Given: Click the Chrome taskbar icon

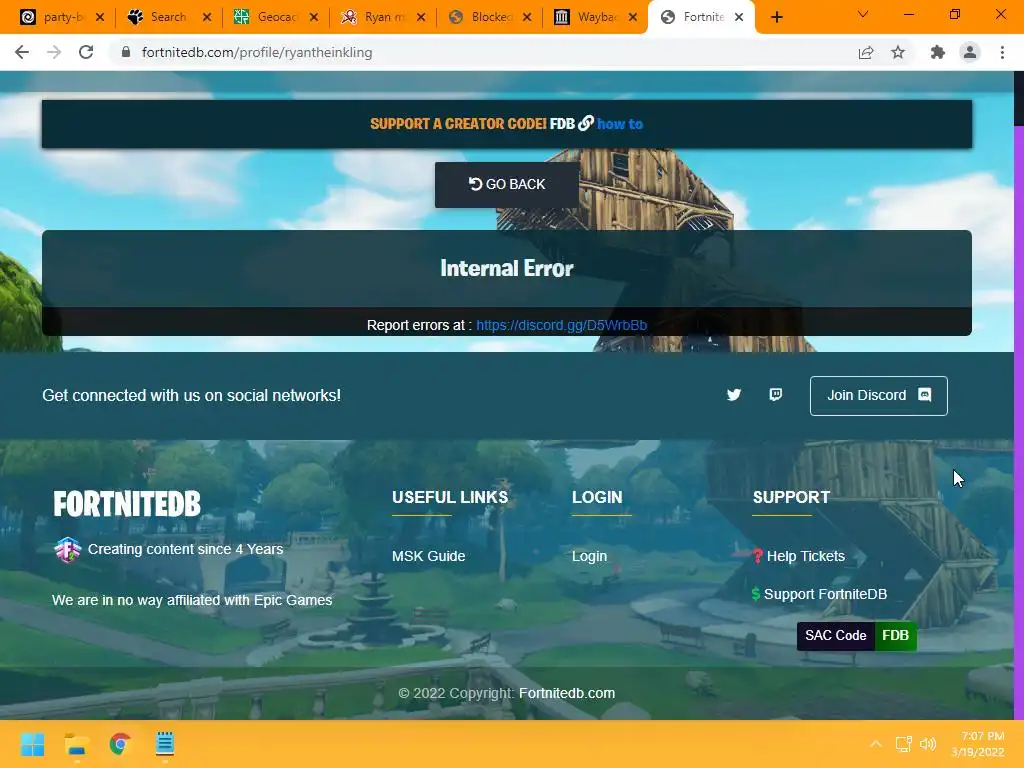Looking at the screenshot, I should pyautogui.click(x=120, y=744).
